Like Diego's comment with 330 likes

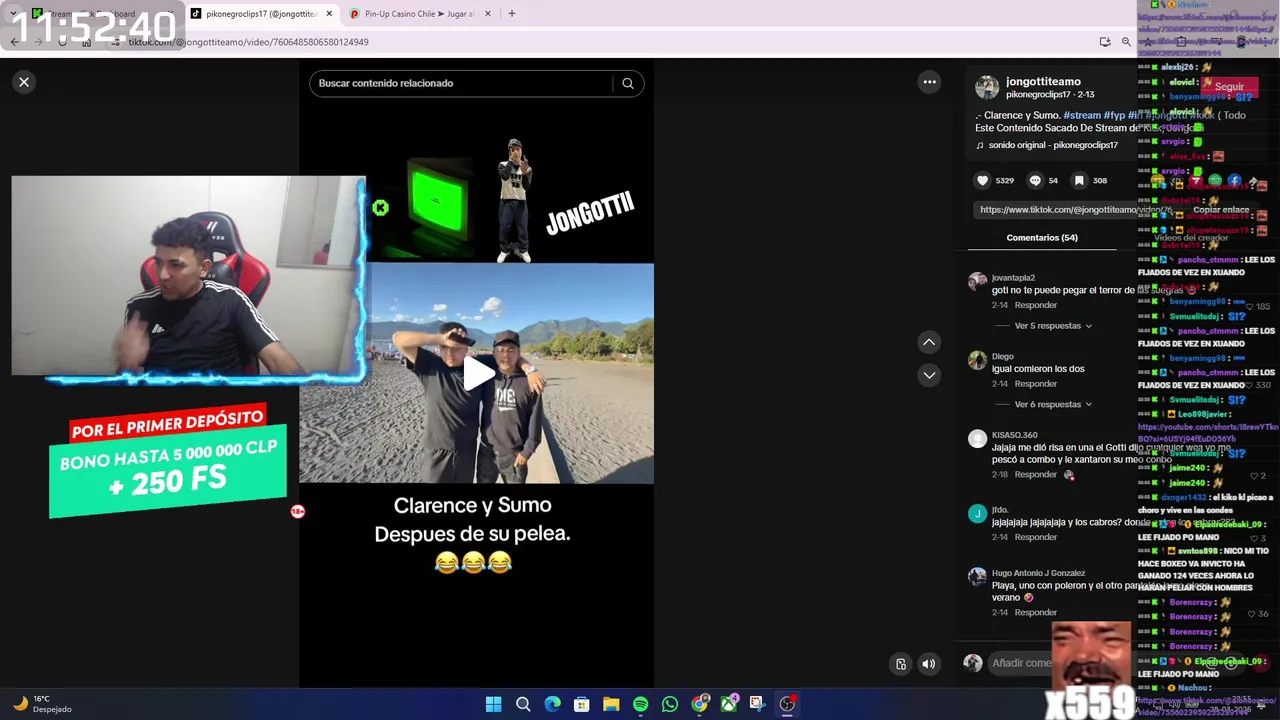click(1250, 385)
